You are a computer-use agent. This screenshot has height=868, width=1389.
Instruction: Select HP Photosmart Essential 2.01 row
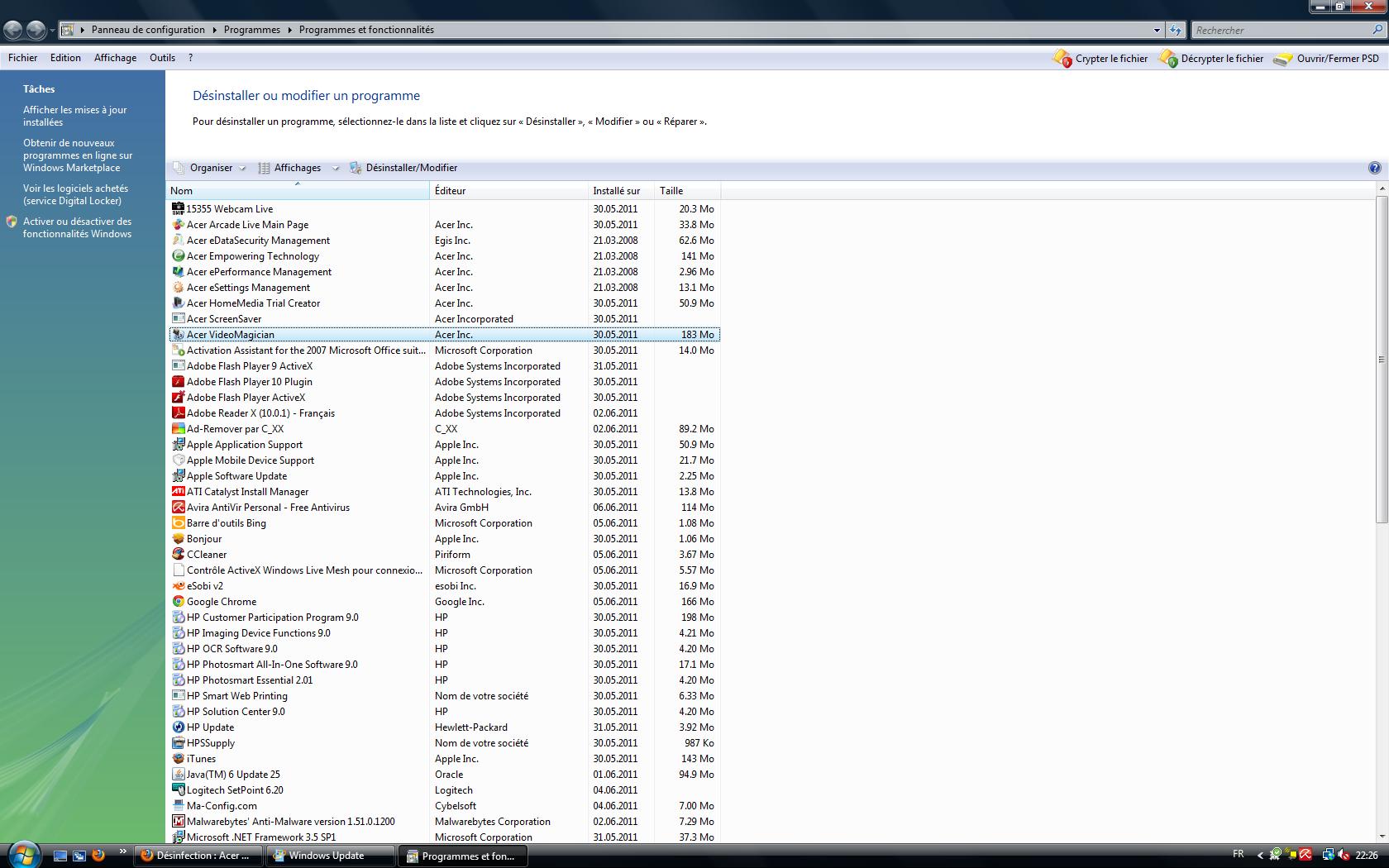coord(444,680)
